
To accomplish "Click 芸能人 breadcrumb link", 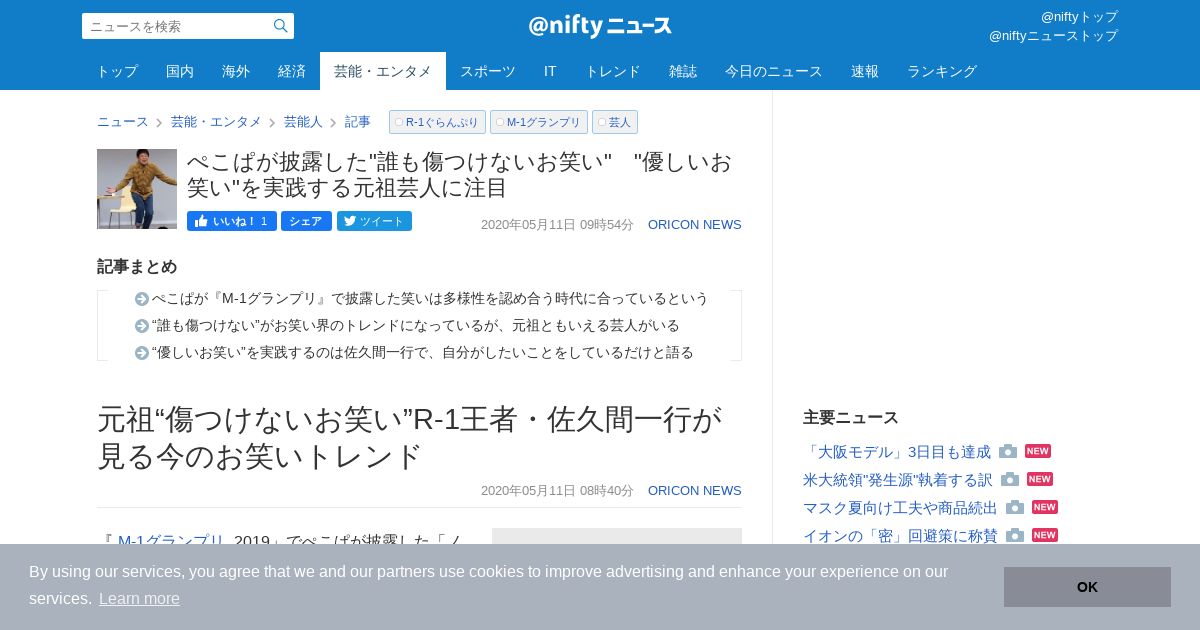I will (303, 122).
